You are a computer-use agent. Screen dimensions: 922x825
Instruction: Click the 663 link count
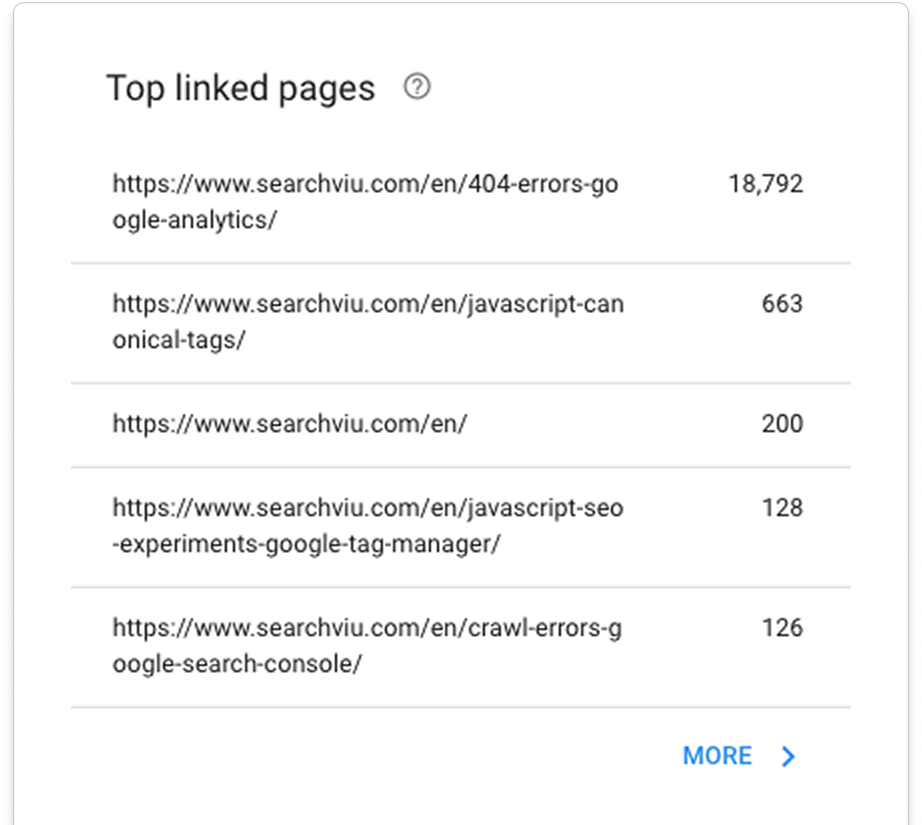tap(781, 303)
